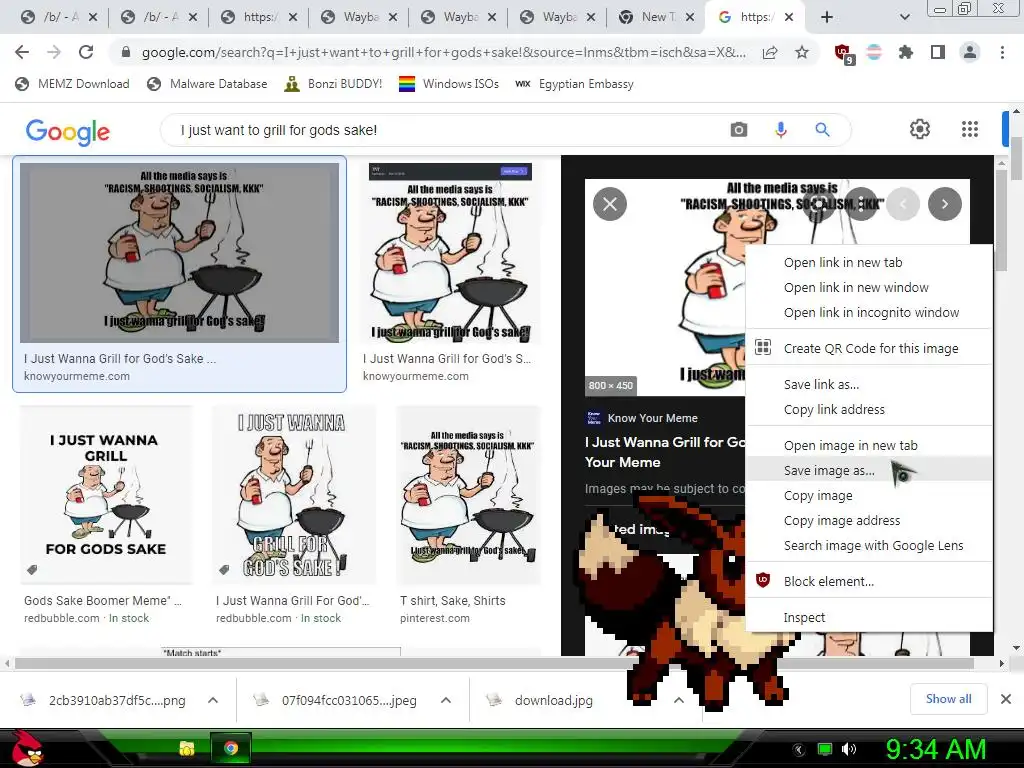Open uBlock Origin extension icon
Viewport: 1024px width, 768px height.
click(844, 53)
